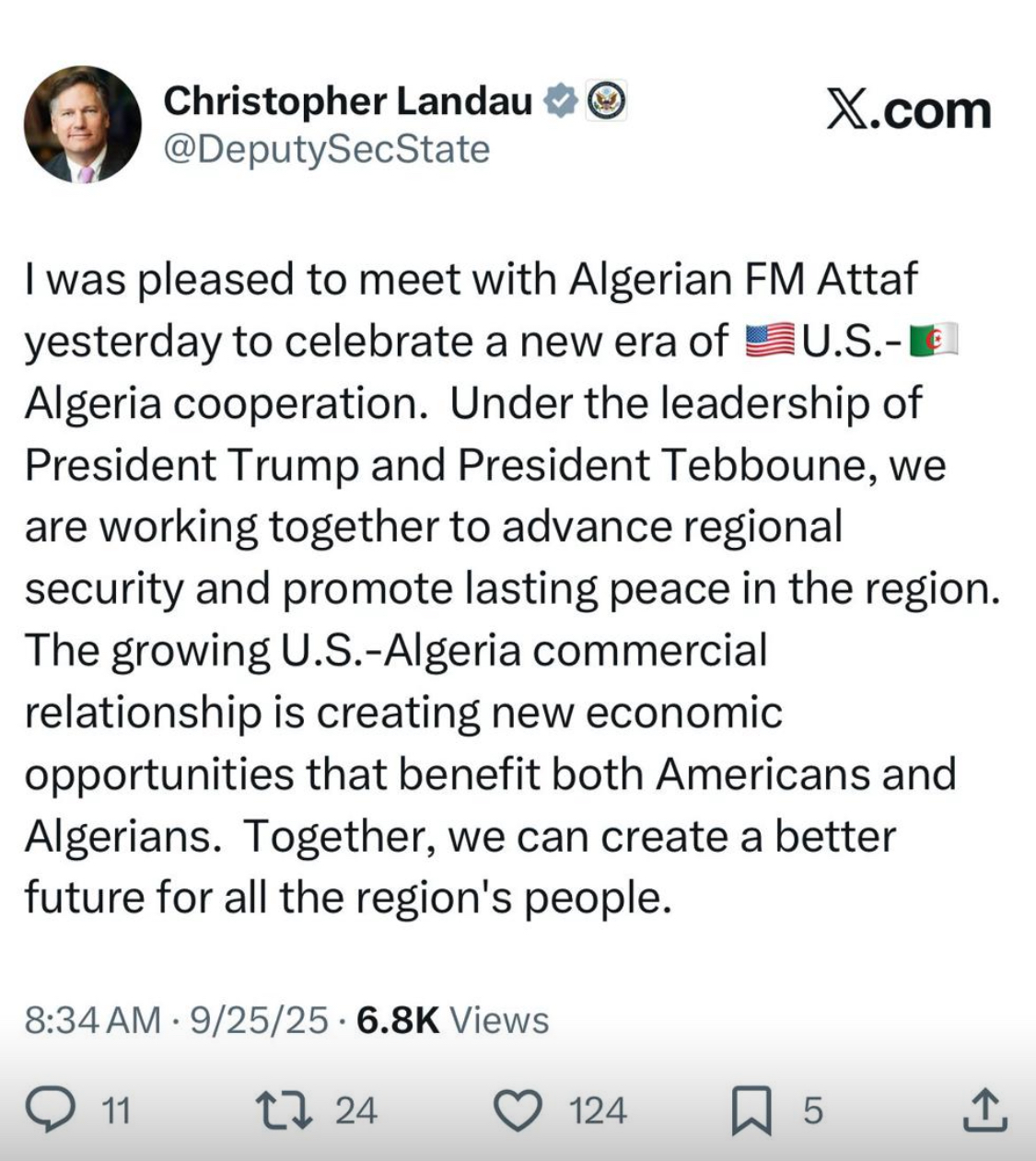Click the X logo in the top right
The image size is (1036, 1161).
(846, 111)
